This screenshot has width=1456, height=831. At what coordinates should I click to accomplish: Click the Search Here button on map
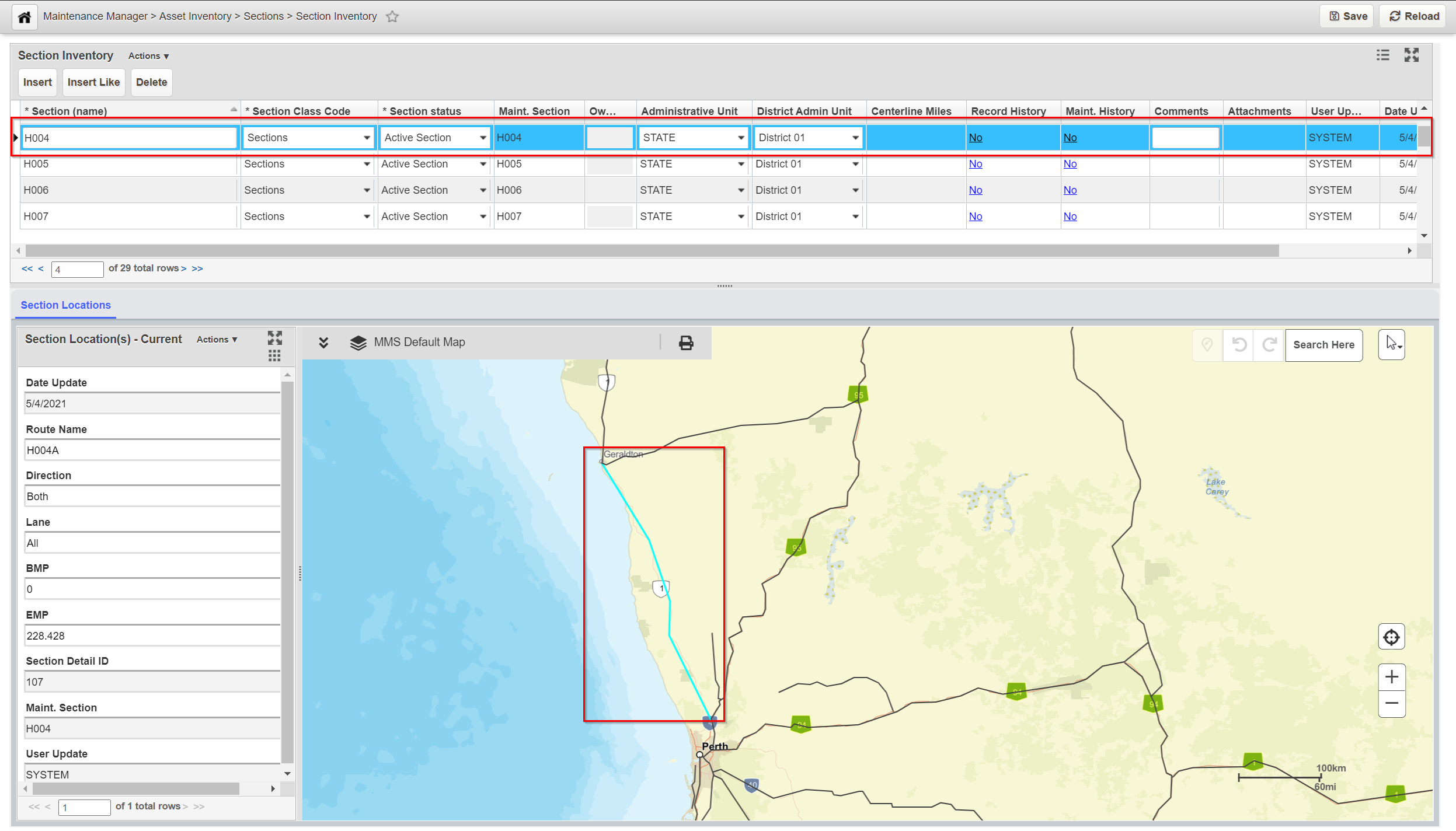coord(1323,345)
